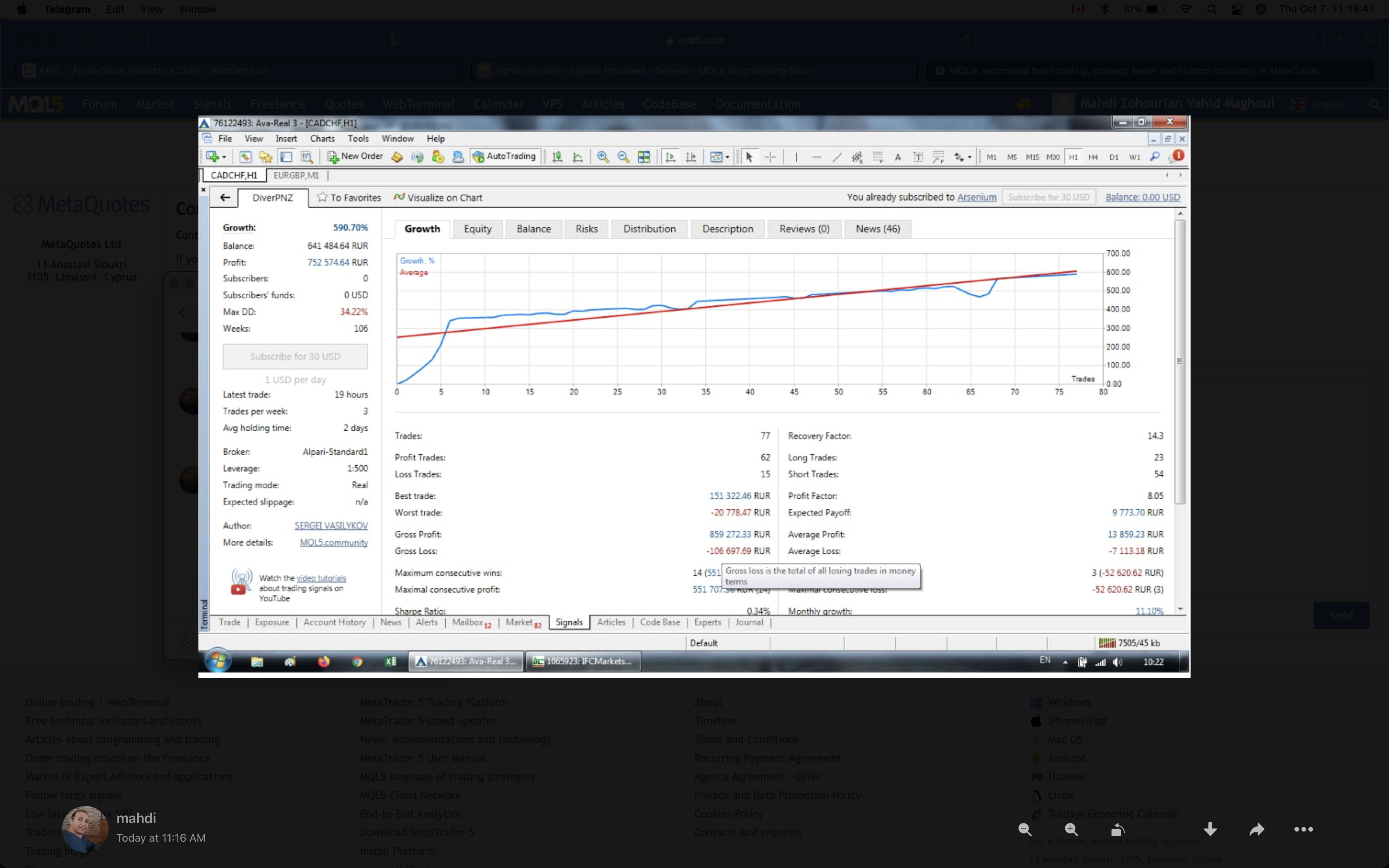Open the News (46) tab
The width and height of the screenshot is (1389, 868).
tap(877, 229)
